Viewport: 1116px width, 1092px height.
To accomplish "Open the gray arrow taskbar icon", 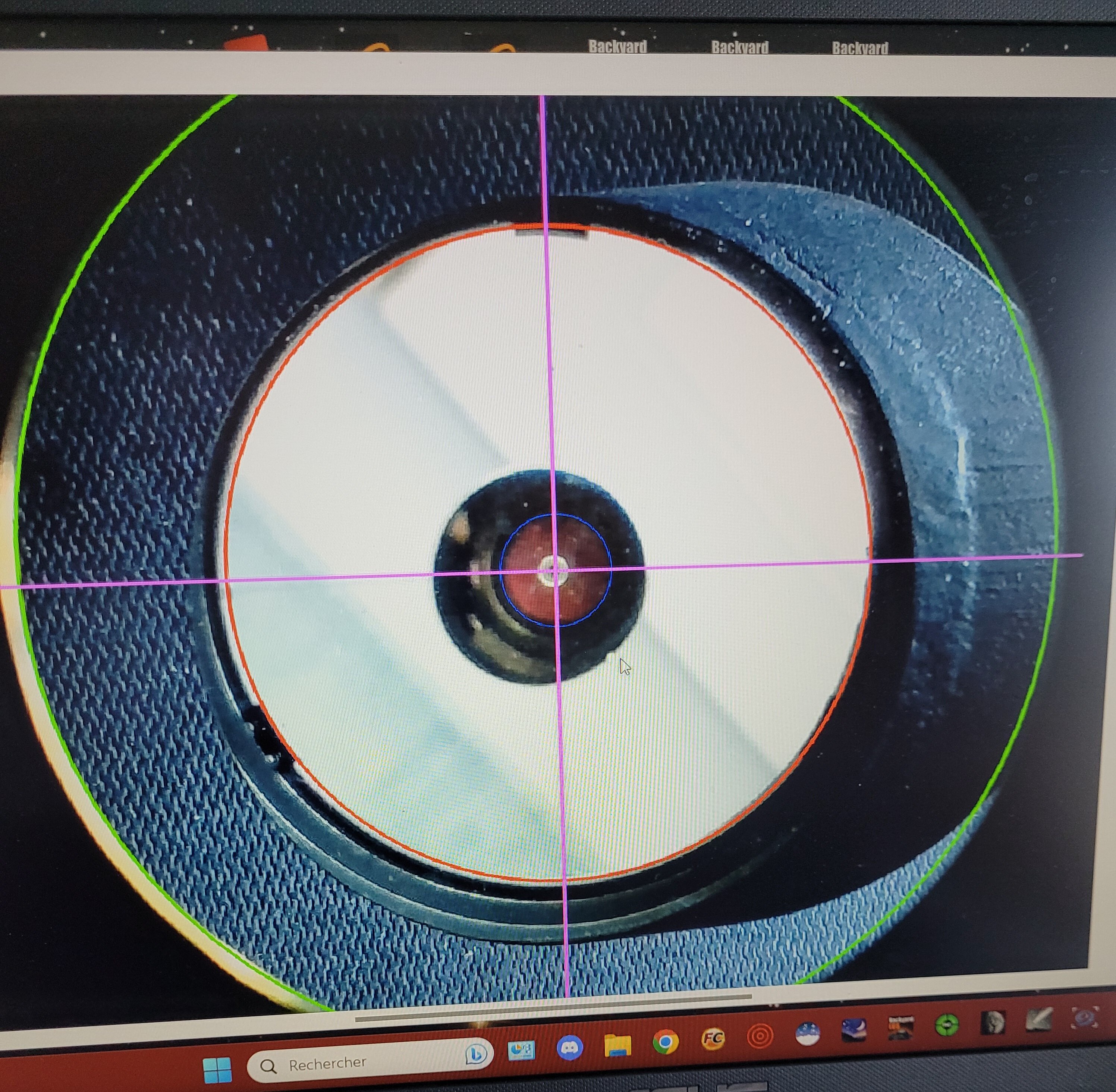I will point(1038,1020).
